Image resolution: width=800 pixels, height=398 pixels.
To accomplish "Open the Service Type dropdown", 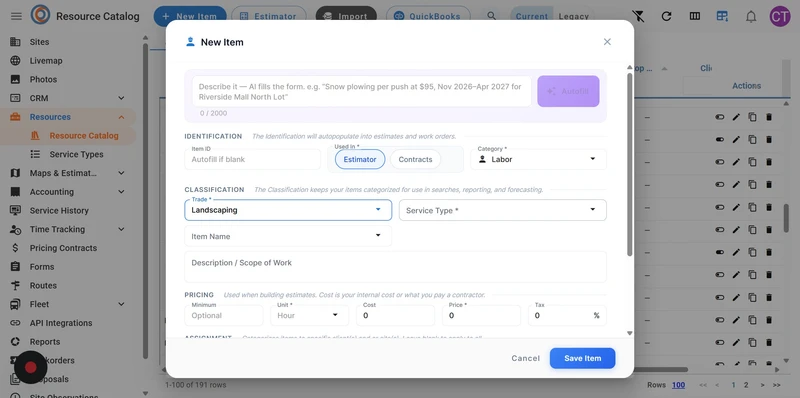I will click(x=503, y=210).
